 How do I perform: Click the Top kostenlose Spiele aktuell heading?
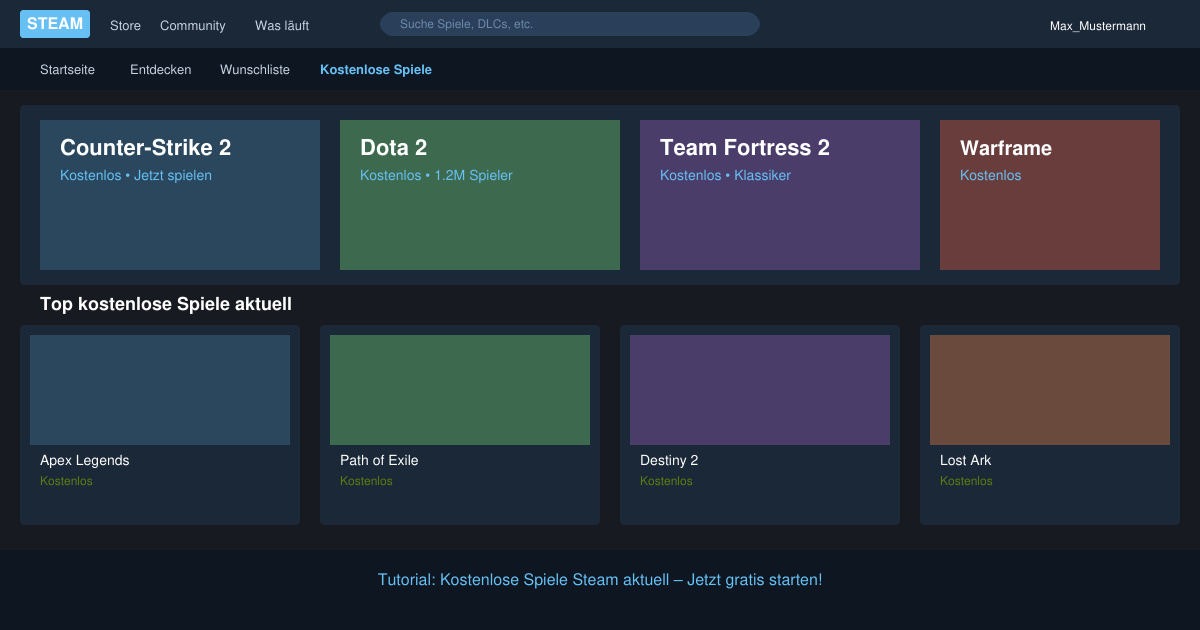pos(166,304)
